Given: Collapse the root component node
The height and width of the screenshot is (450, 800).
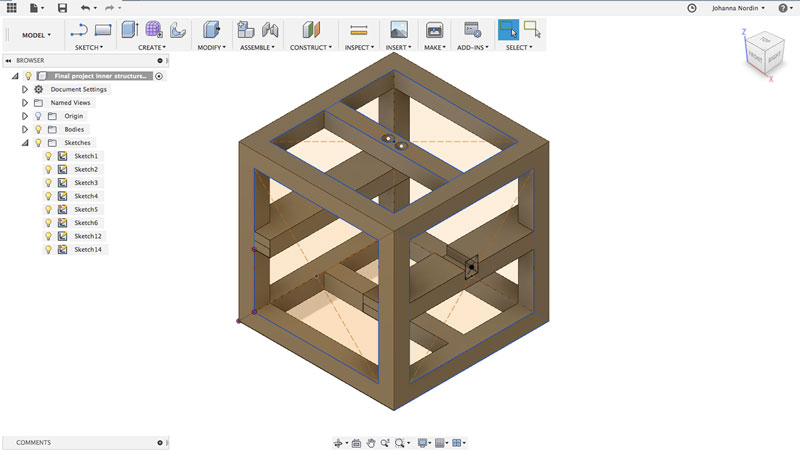Looking at the screenshot, I should point(15,76).
